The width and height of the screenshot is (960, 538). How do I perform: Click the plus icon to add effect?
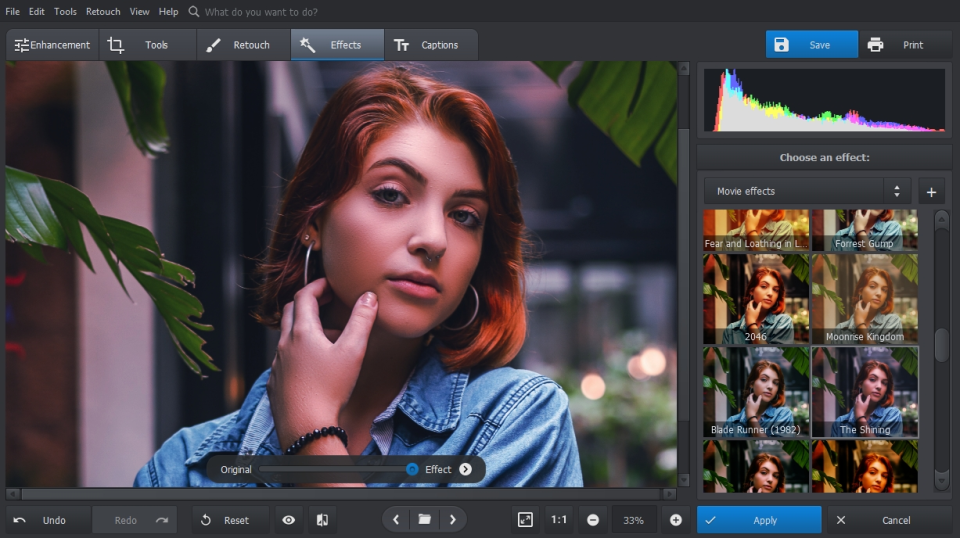pyautogui.click(x=930, y=191)
